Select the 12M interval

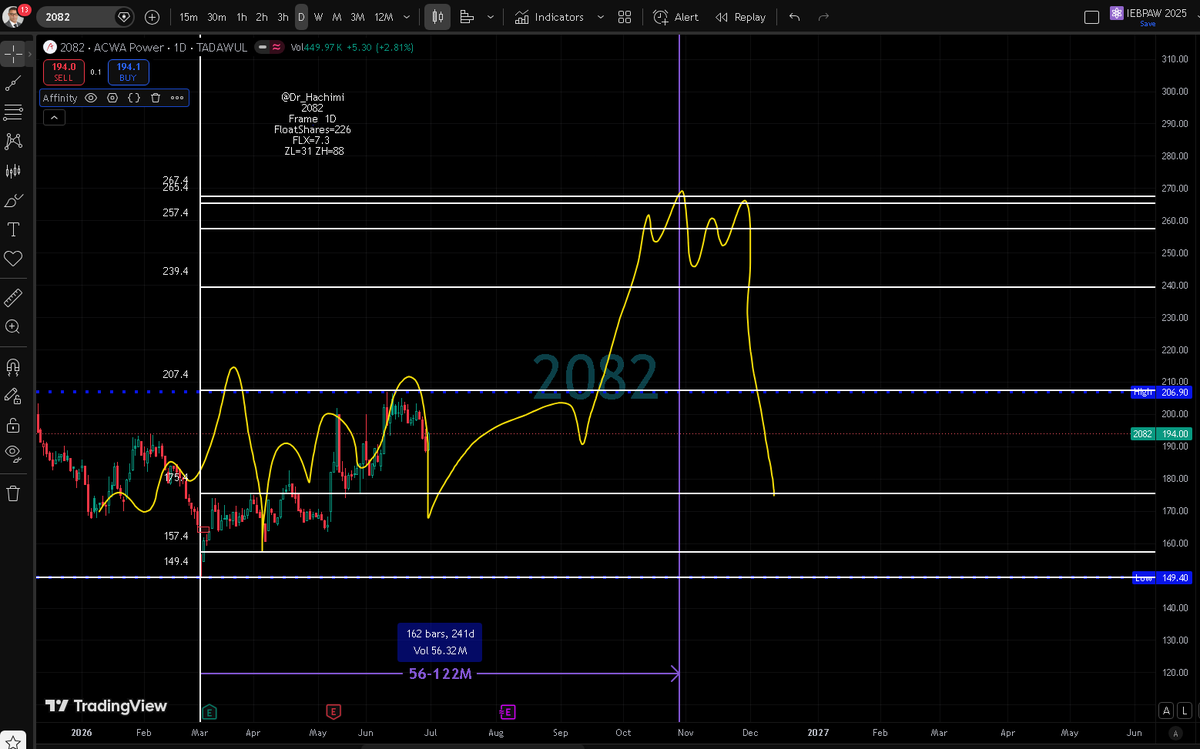click(x=383, y=17)
